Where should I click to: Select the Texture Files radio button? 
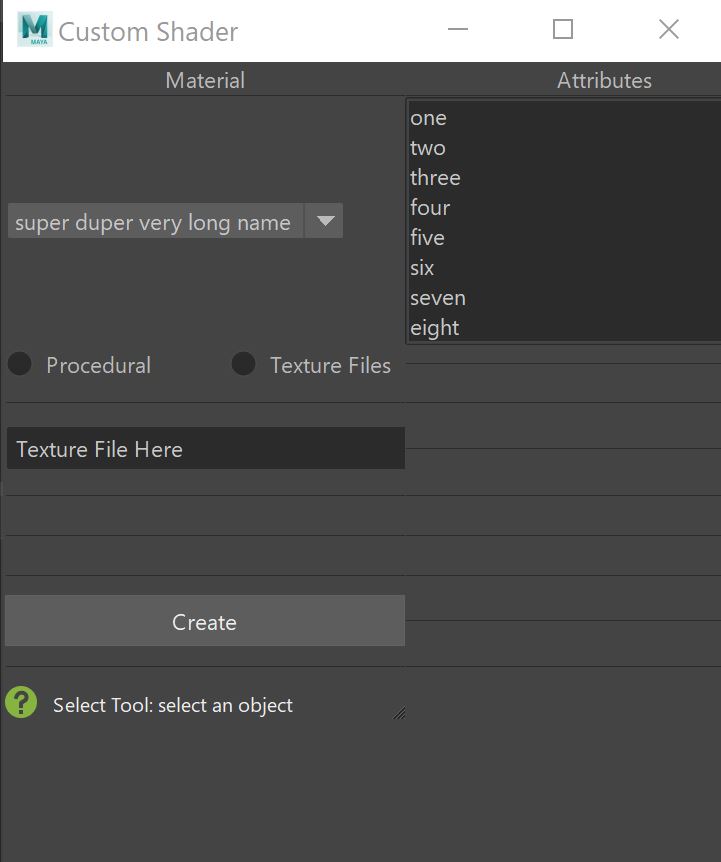coord(244,364)
